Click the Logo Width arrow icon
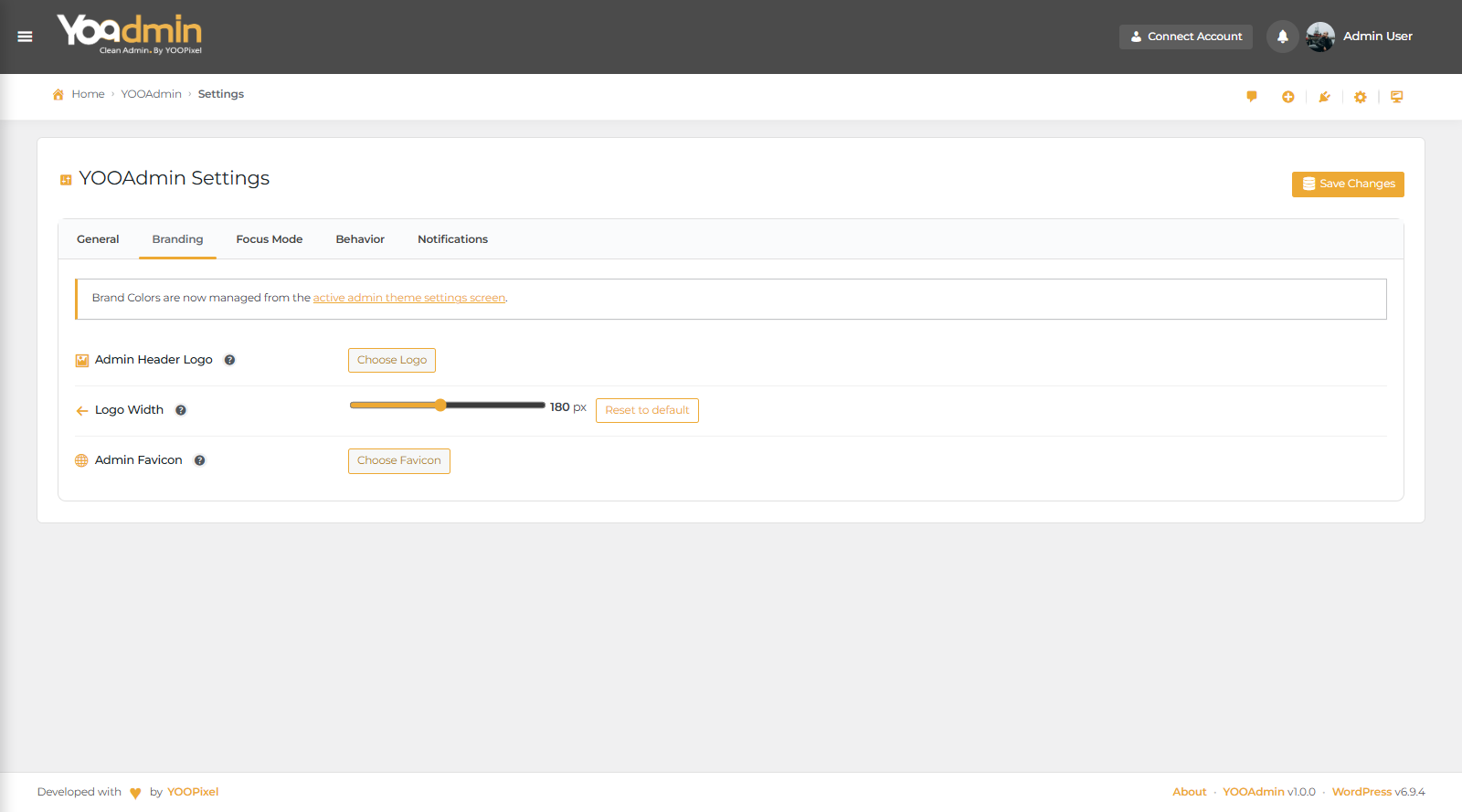1462x812 pixels. point(82,411)
